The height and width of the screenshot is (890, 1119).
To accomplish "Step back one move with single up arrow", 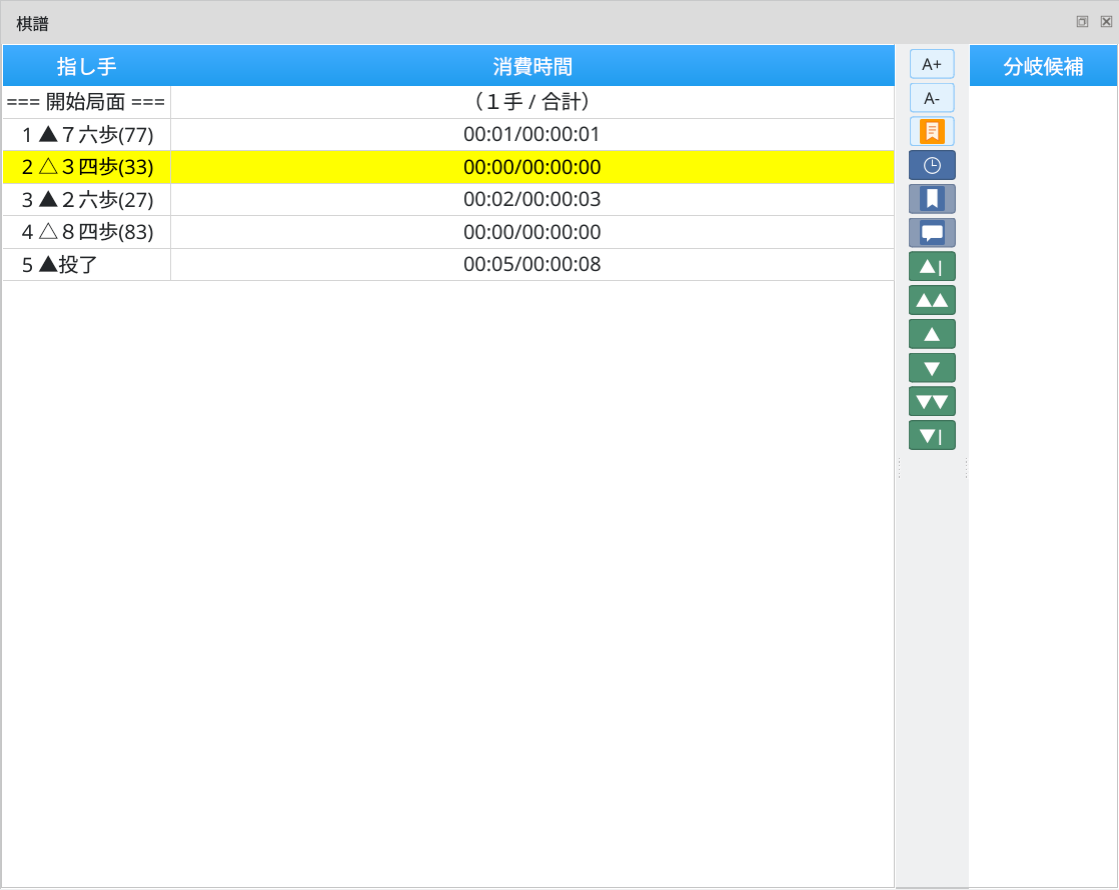I will (x=931, y=334).
